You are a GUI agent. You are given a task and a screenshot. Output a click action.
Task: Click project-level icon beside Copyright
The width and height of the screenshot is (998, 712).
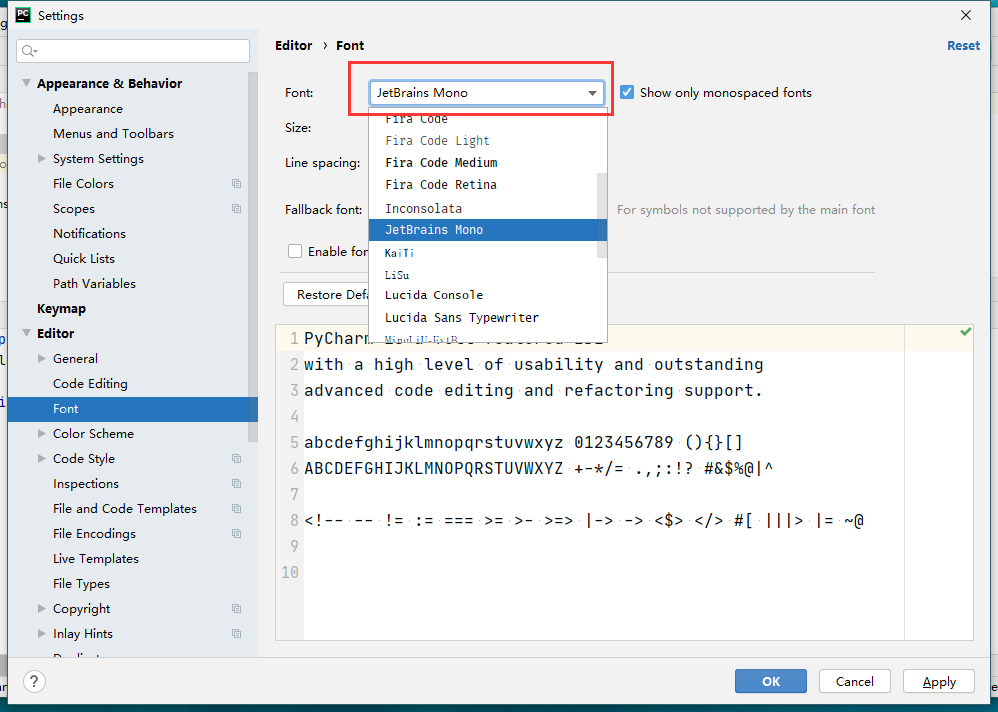[x=237, y=609]
